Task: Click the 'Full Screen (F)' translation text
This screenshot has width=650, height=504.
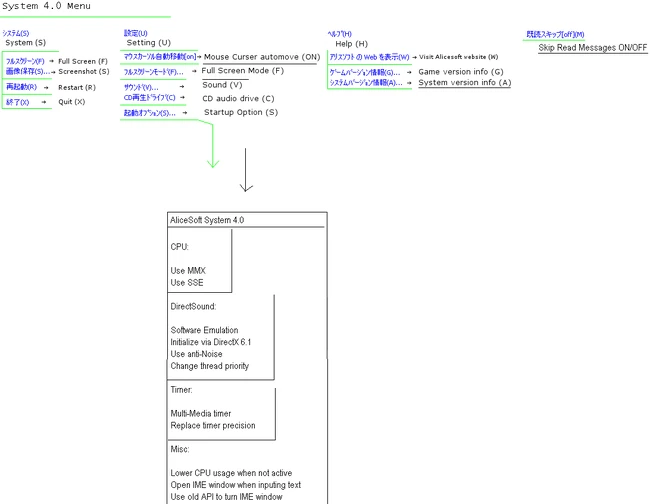Action: coord(83,61)
